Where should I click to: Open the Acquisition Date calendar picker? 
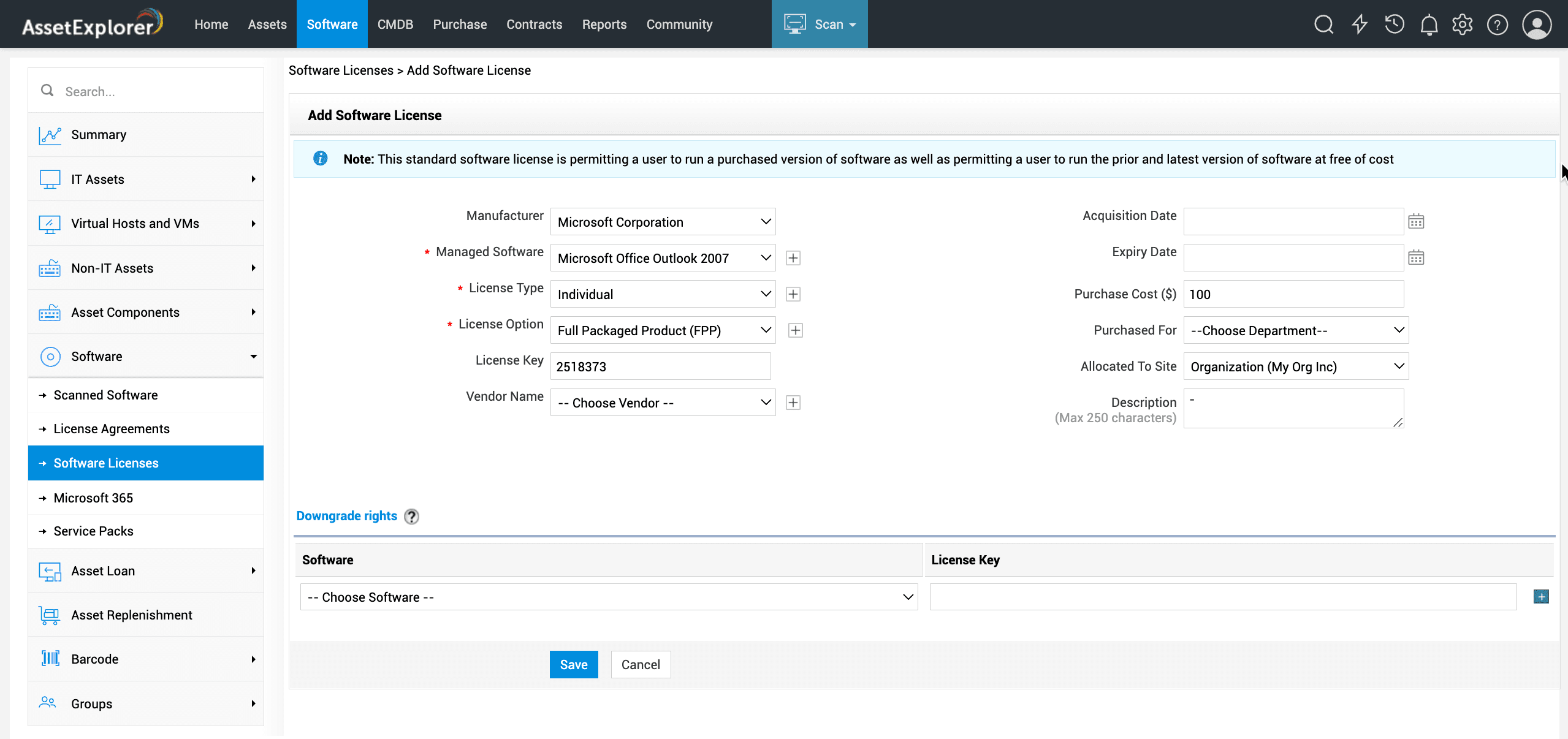tap(1415, 221)
